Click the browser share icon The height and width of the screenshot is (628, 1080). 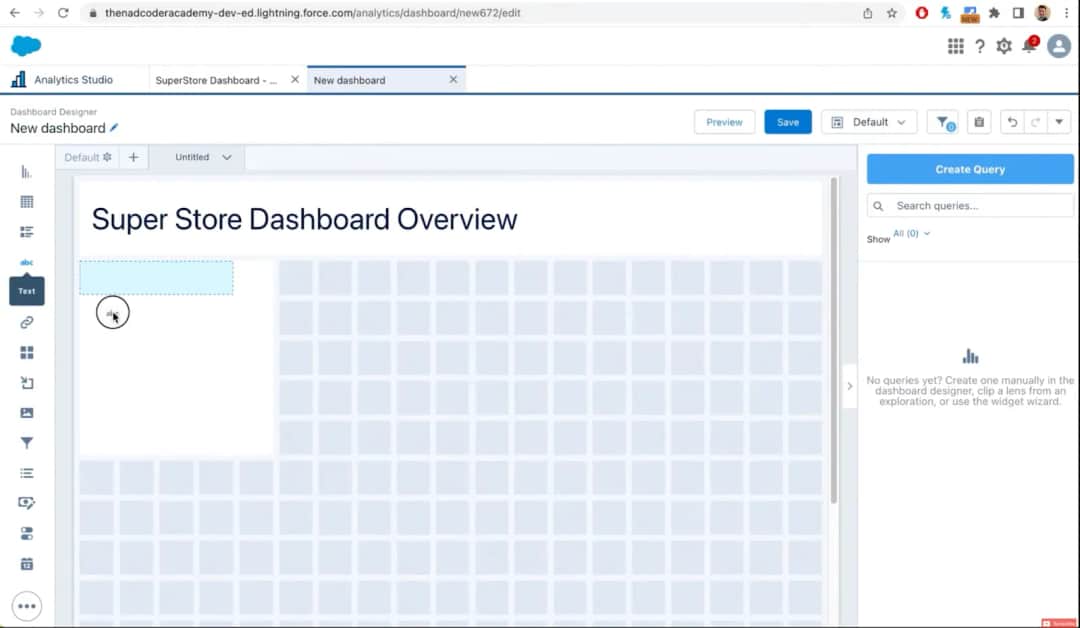point(868,13)
